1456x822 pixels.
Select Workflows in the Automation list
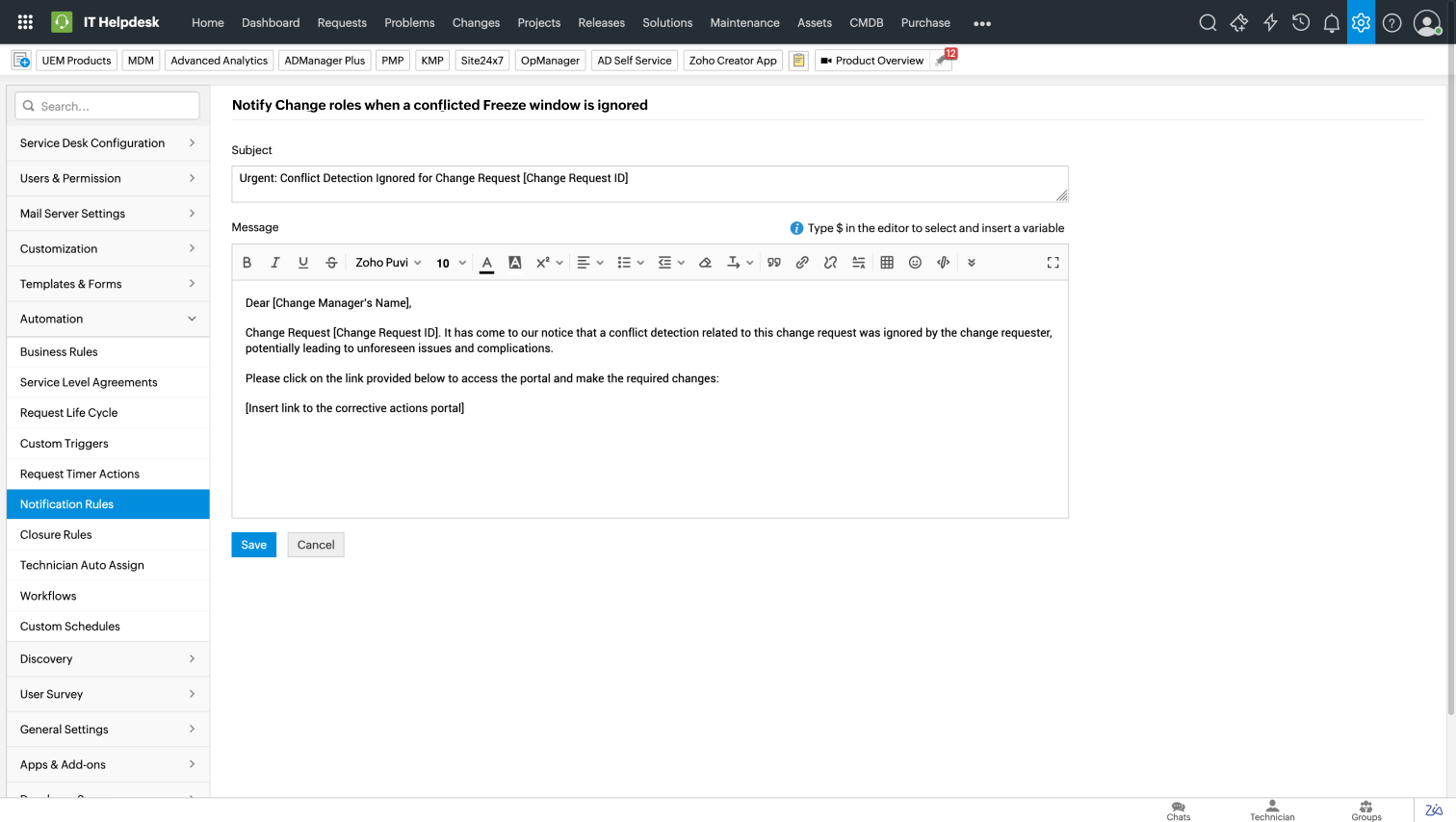pos(48,596)
